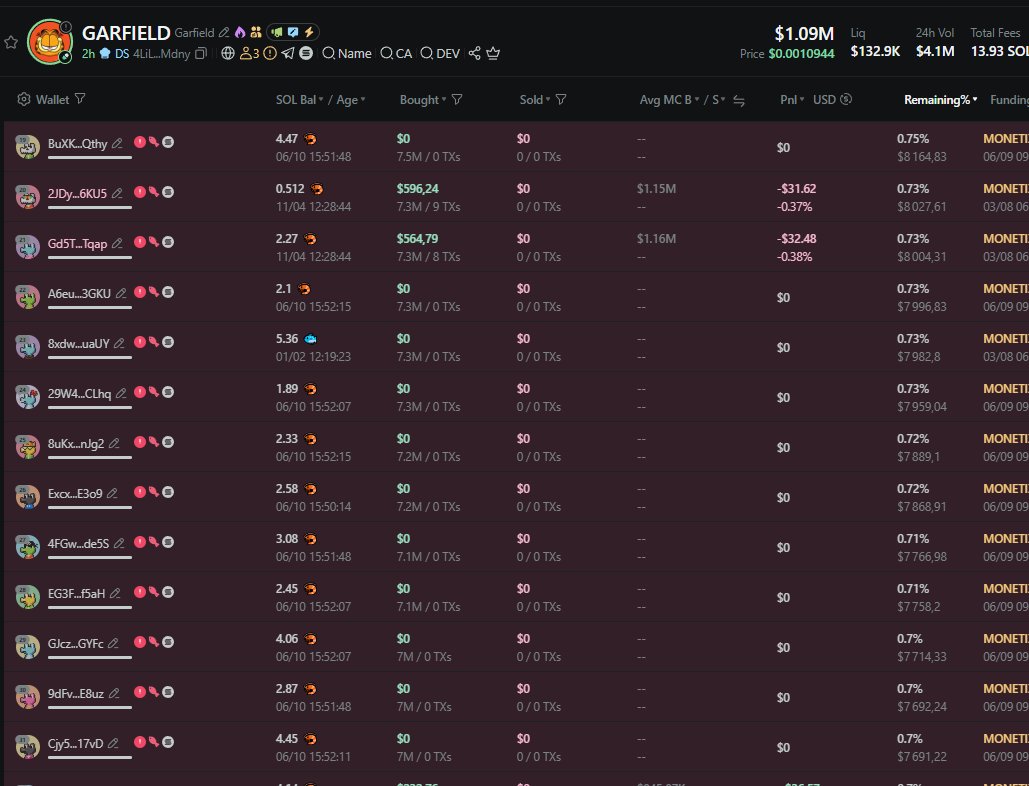Image resolution: width=1029 pixels, height=786 pixels.
Task: Open wallet 8xdw...uaUY avatar
Action: pyautogui.click(x=28, y=346)
